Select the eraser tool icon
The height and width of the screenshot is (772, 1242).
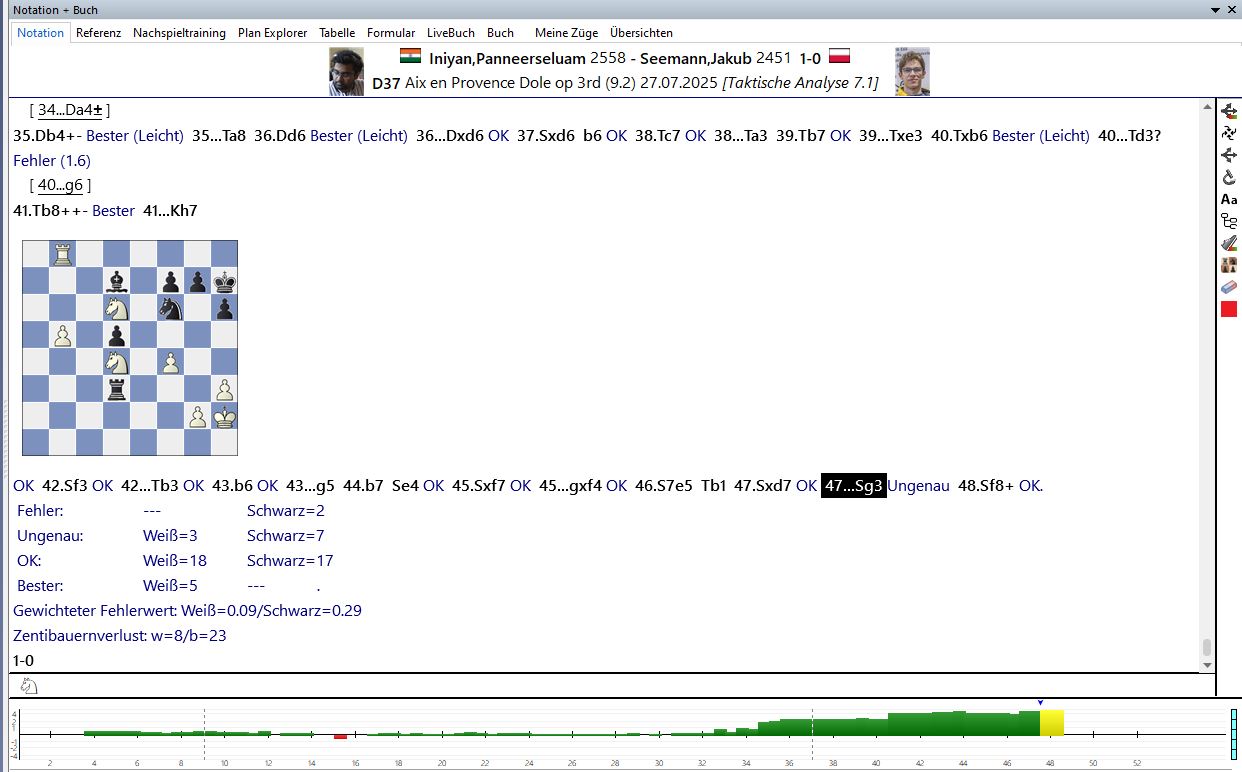[1229, 287]
